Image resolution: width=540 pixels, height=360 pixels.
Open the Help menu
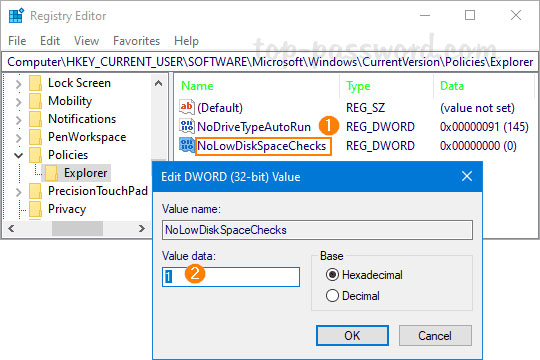[x=186, y=41]
